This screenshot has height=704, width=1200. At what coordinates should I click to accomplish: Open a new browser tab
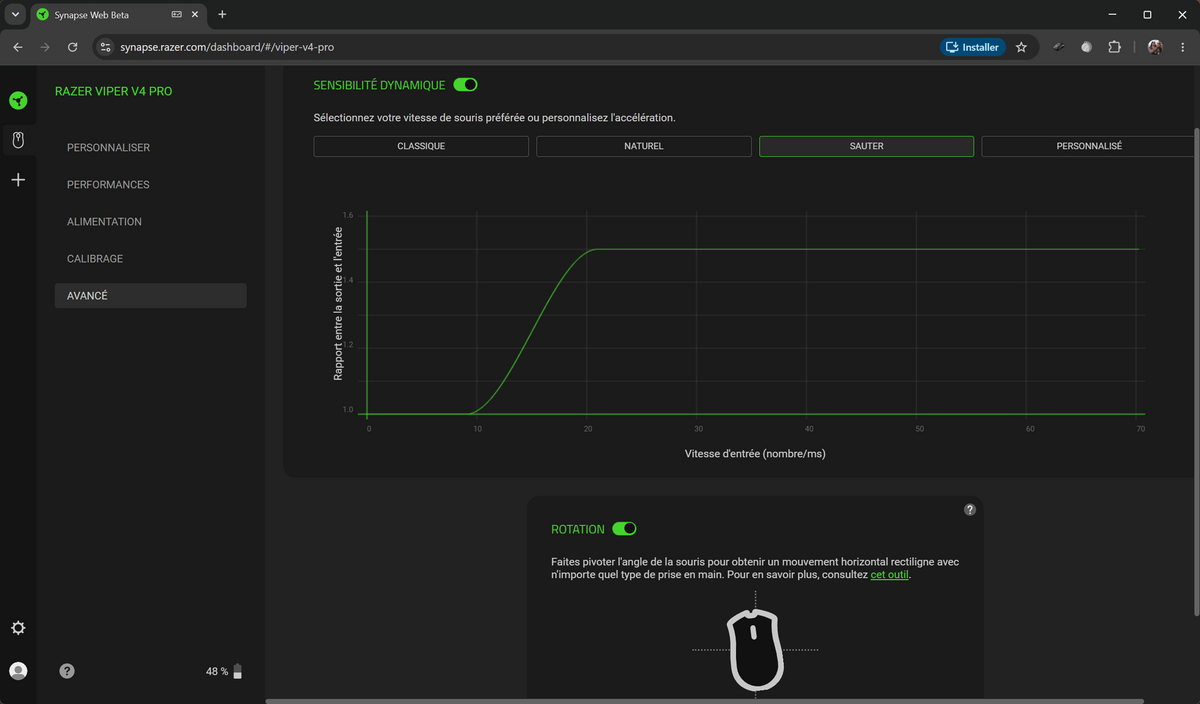(x=222, y=14)
